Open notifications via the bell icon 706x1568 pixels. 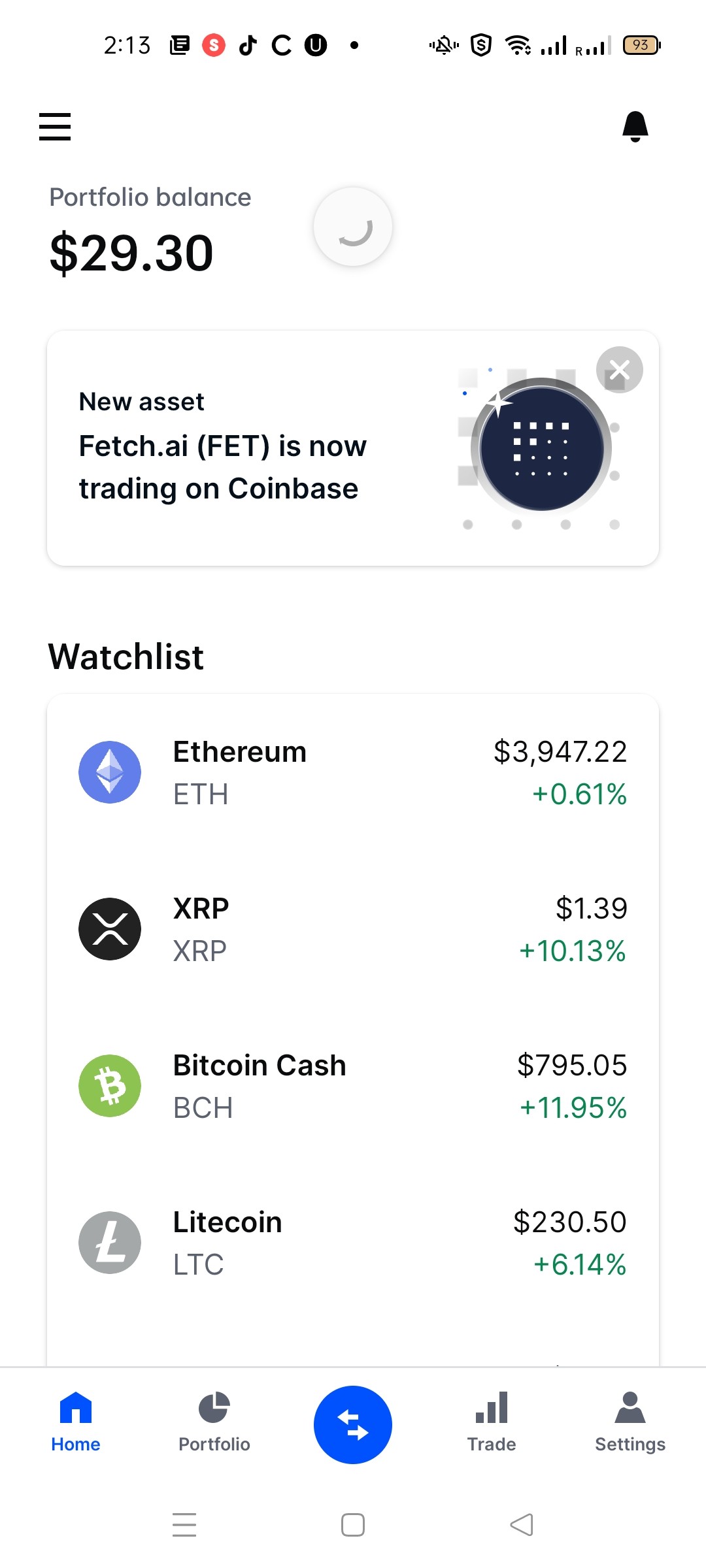tap(635, 126)
